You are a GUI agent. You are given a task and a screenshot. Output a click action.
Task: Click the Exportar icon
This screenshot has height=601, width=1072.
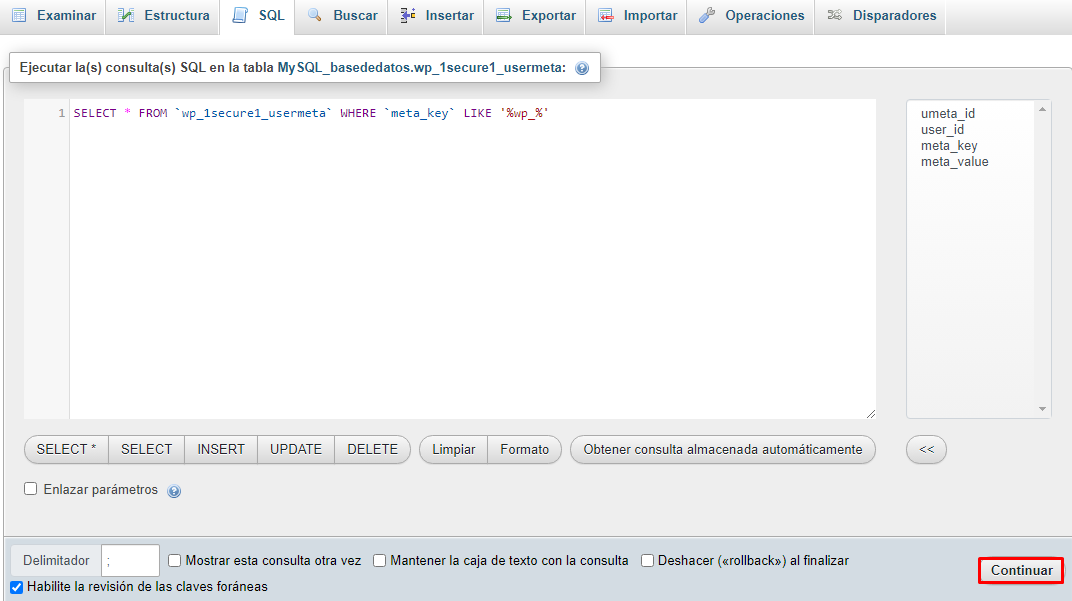[504, 15]
